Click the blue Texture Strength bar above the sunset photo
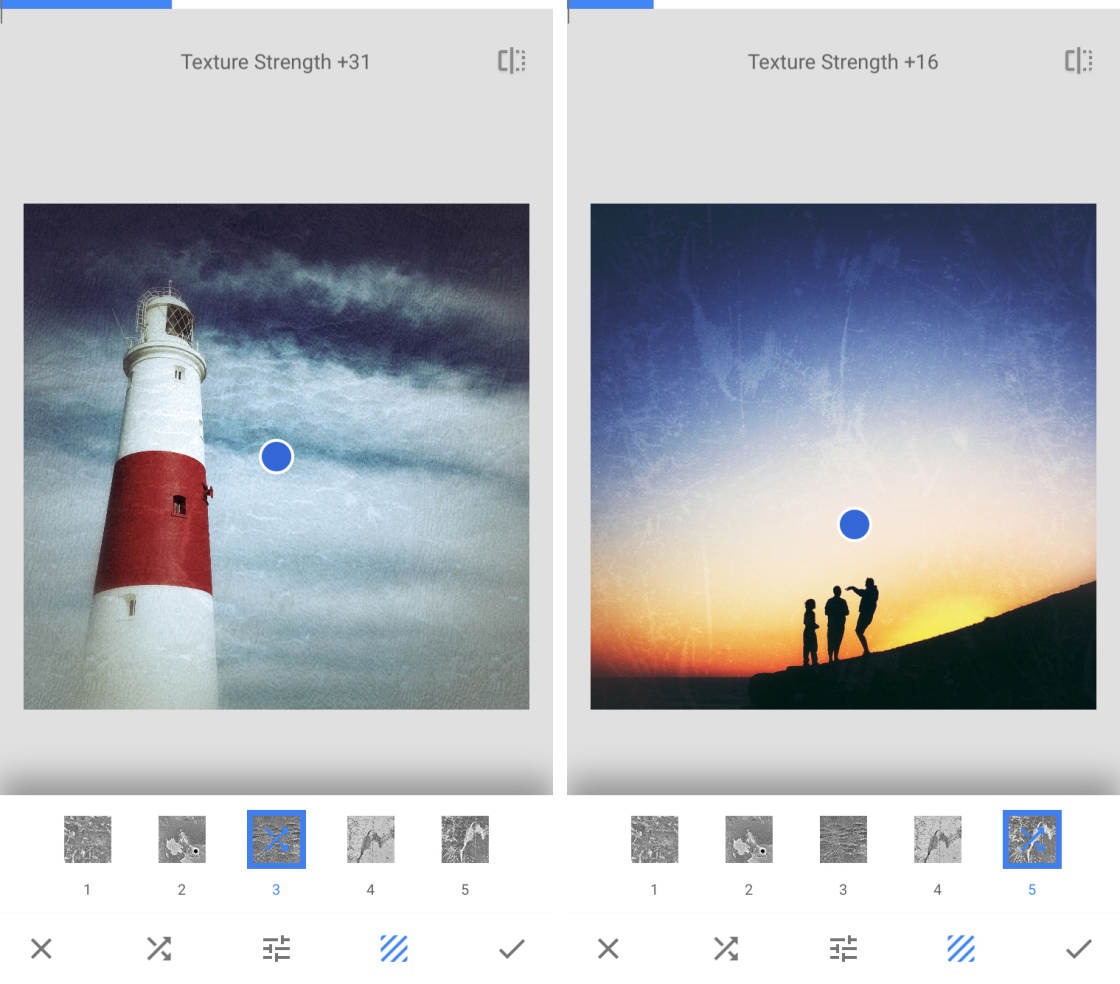 [x=611, y=4]
